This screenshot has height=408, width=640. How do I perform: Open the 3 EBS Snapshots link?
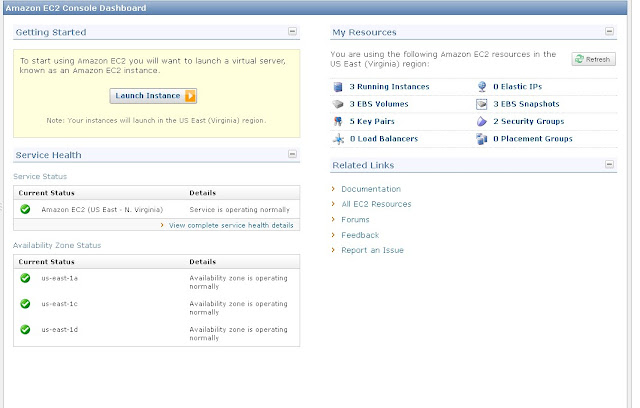[526, 104]
